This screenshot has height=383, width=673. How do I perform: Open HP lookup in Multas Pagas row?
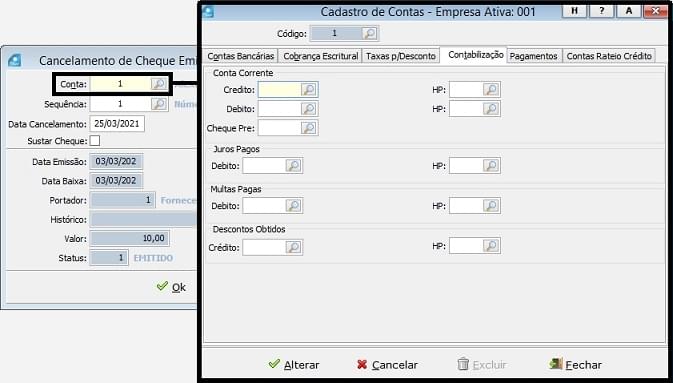click(x=491, y=206)
